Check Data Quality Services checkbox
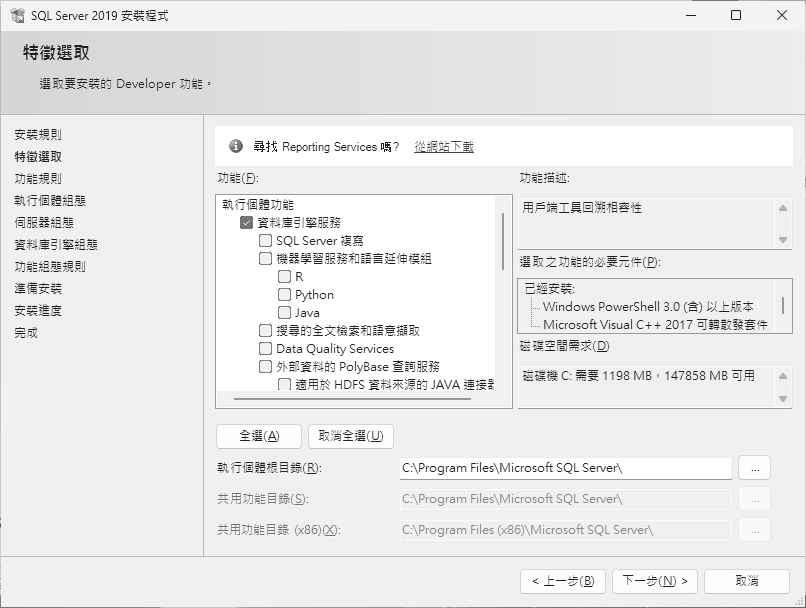 pos(265,348)
